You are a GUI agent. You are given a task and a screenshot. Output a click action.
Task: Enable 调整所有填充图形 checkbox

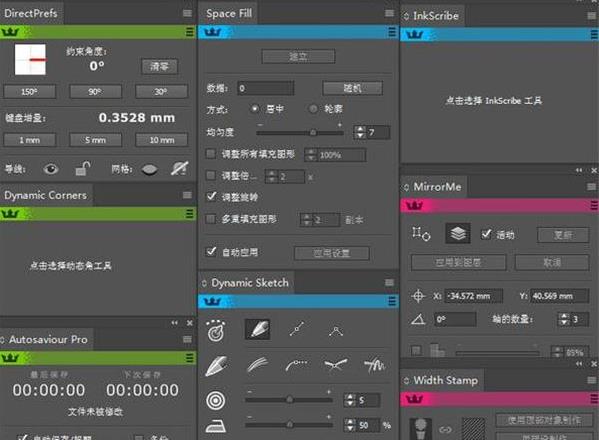[x=210, y=154]
